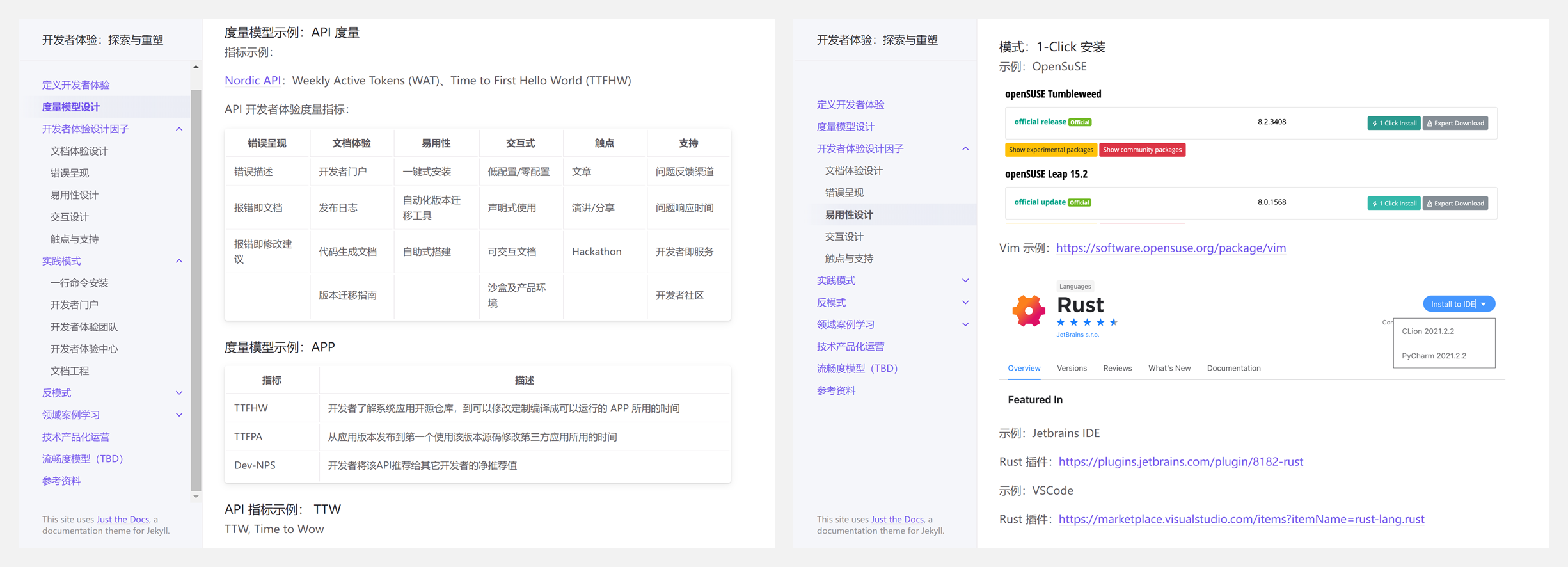
Task: Open 开发者体验中心 in left sidebar
Action: (x=84, y=349)
